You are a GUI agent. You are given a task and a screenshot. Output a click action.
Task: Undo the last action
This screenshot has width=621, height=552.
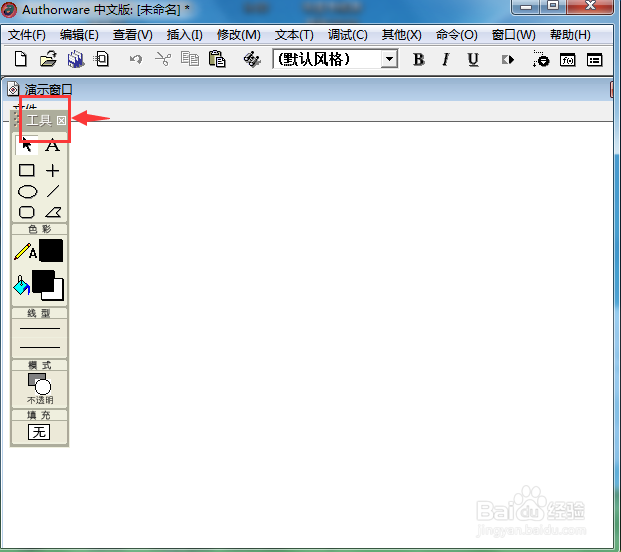[x=135, y=60]
